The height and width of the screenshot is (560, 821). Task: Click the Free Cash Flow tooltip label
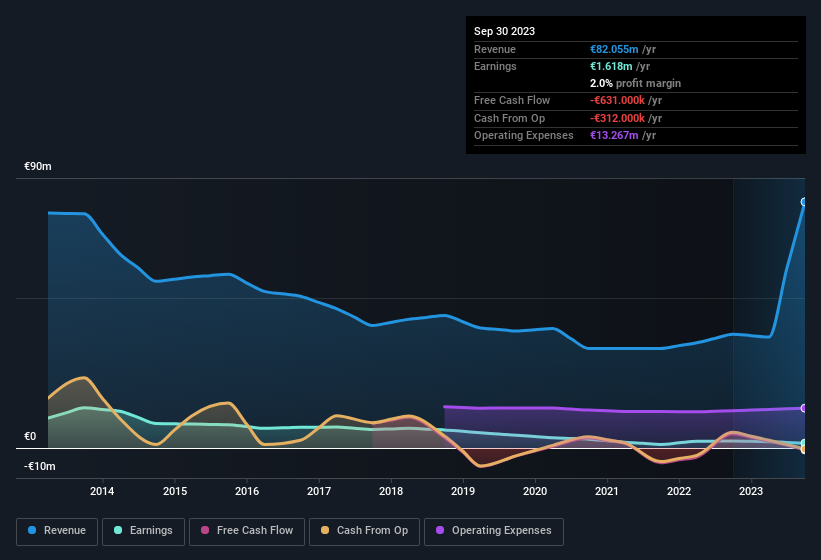point(512,100)
